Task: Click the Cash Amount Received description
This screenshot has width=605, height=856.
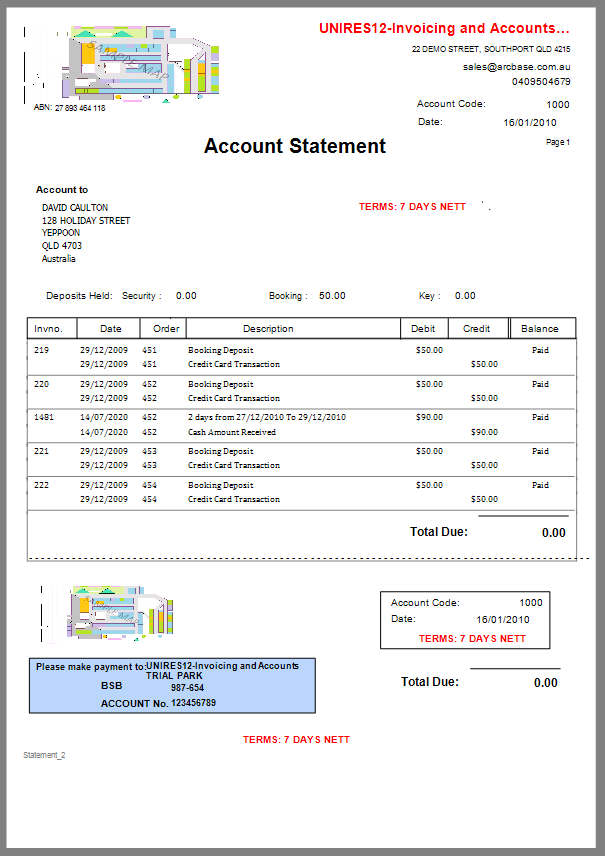Action: [232, 432]
